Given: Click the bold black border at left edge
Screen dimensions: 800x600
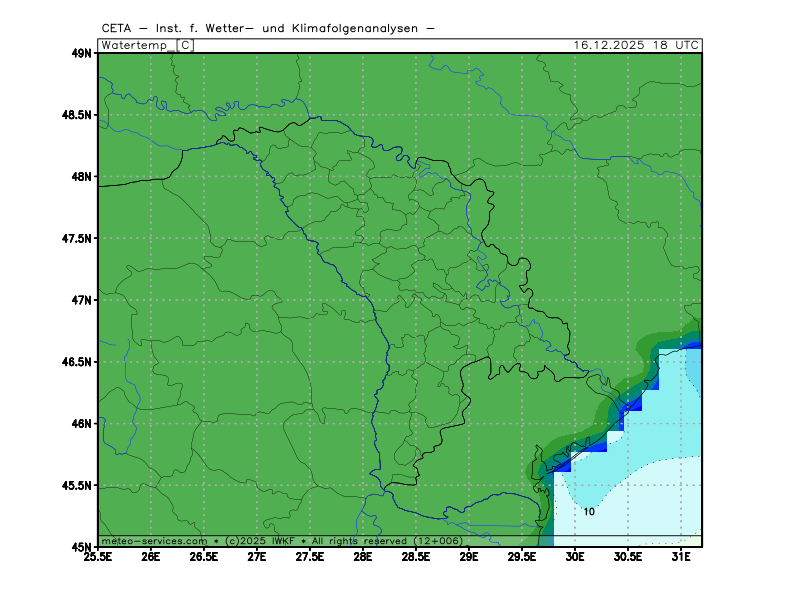Looking at the screenshot, I should (130, 183).
